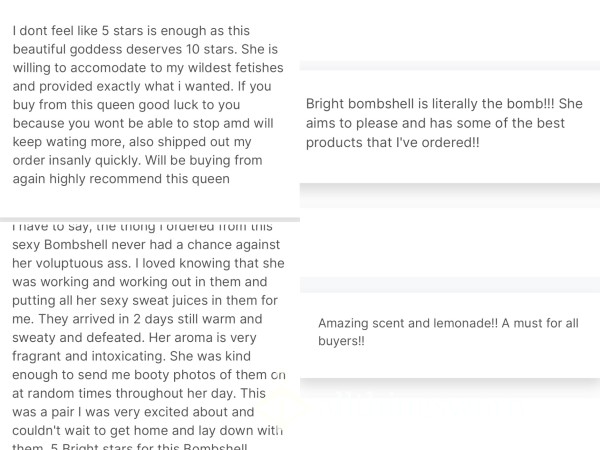Click the line "at random times throughout her day"
The width and height of the screenshot is (600, 450).
[139, 393]
